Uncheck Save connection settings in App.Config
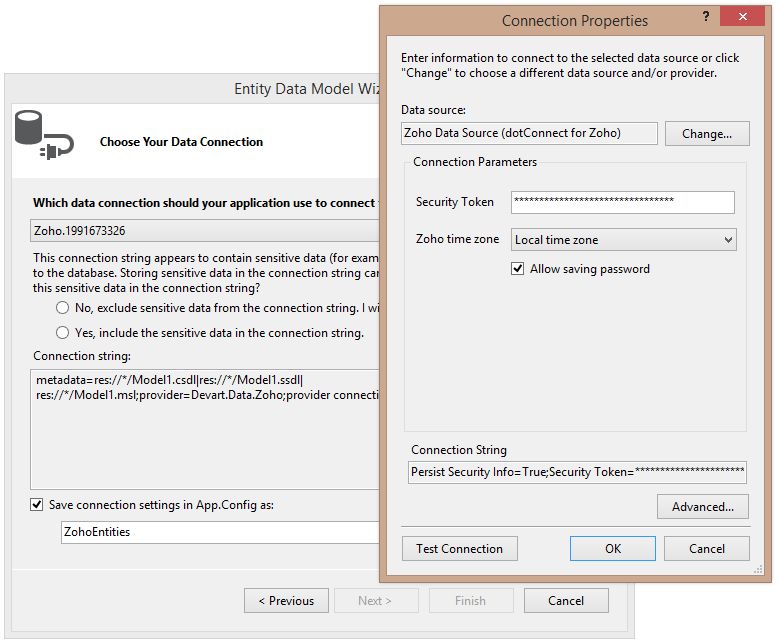The height and width of the screenshot is (643, 777). click(x=37, y=505)
